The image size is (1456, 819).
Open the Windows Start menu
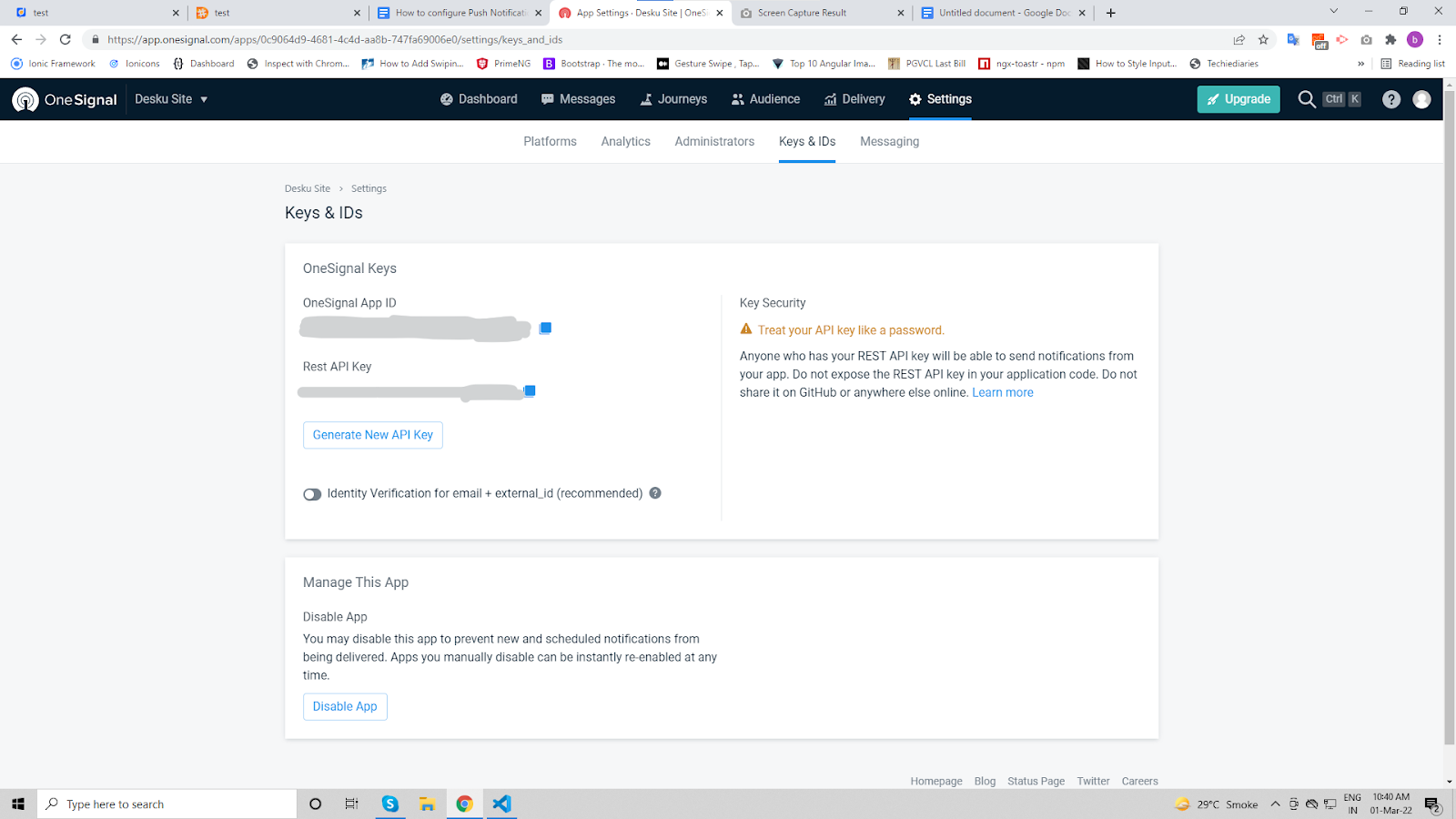pyautogui.click(x=18, y=804)
